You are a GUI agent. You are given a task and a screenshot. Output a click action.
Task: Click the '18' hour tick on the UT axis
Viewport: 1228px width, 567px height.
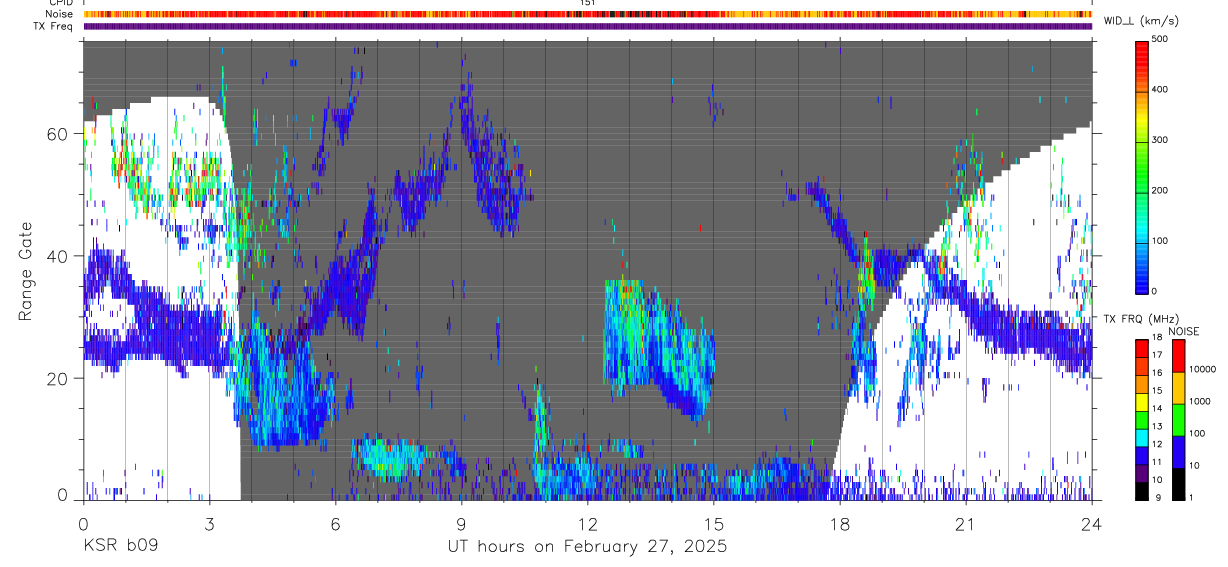click(x=840, y=522)
